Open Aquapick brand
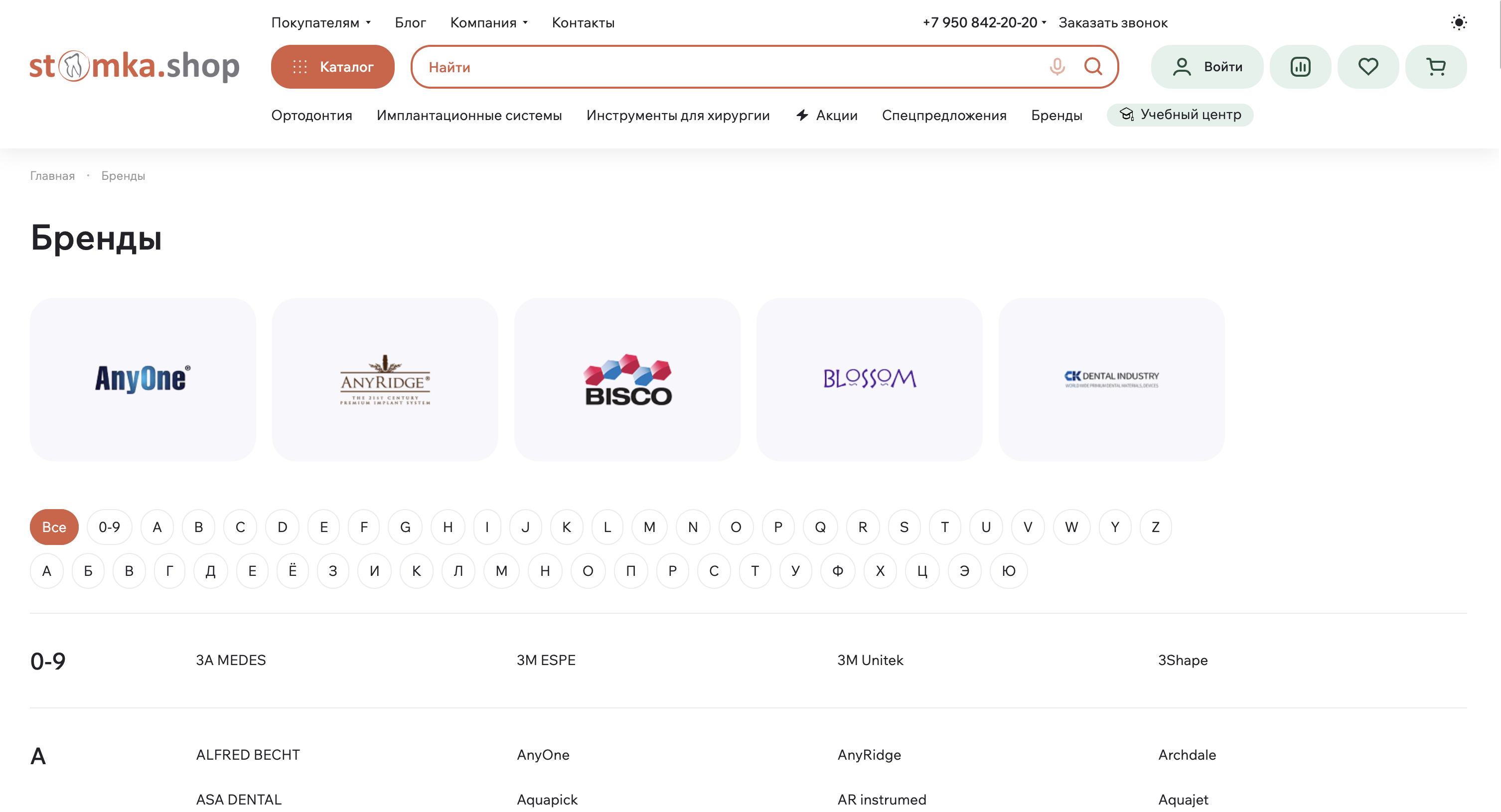Screen dimensions: 1501x812 pos(547,799)
